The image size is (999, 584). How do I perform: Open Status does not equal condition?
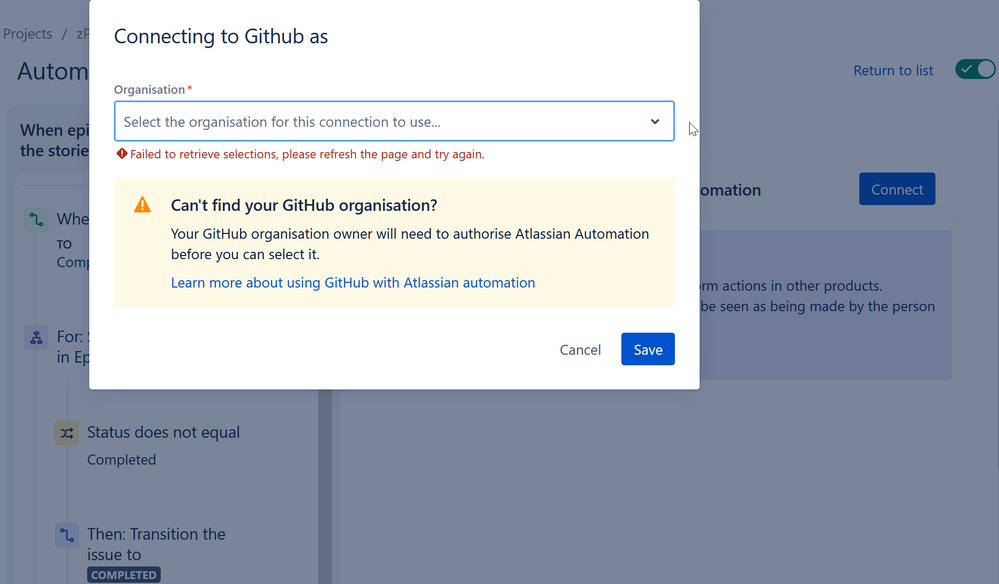[163, 432]
